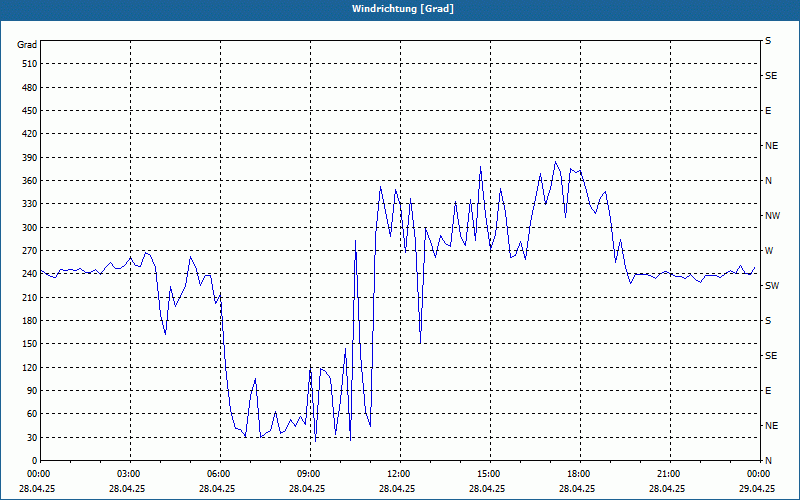Select the 06:00 time axis label
Viewport: 800px width, 500px height.
[x=220, y=474]
